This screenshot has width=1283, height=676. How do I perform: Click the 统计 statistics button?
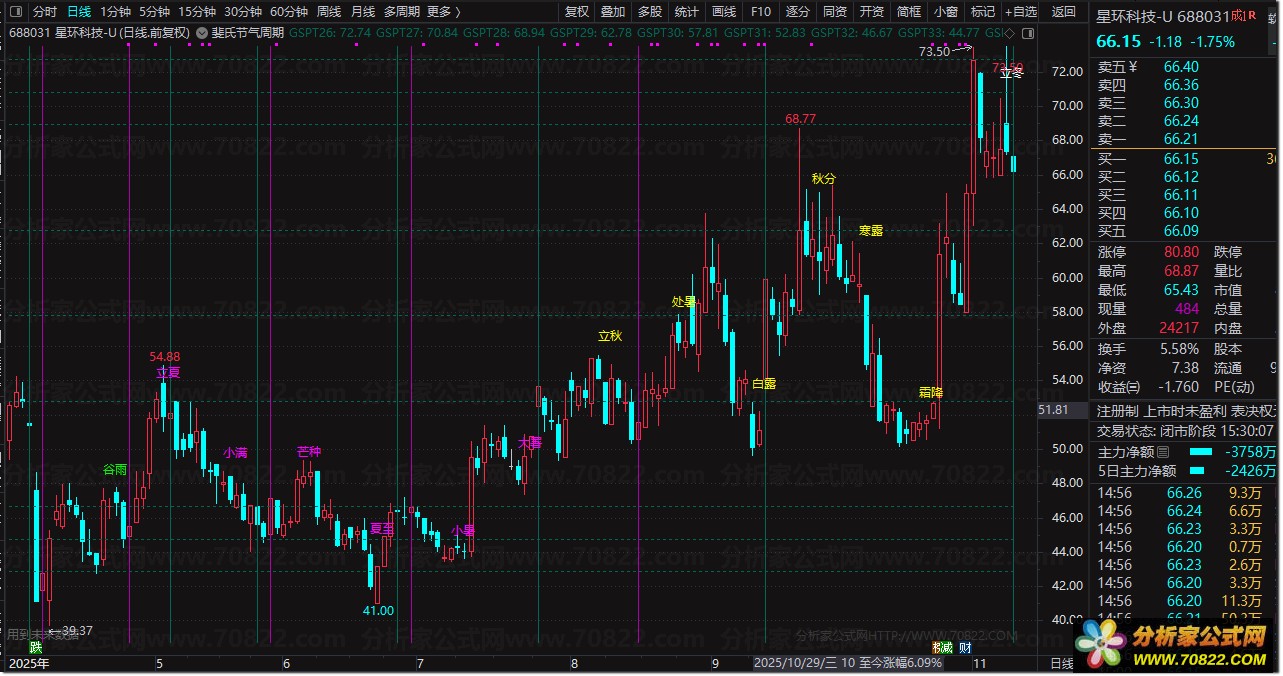click(687, 12)
